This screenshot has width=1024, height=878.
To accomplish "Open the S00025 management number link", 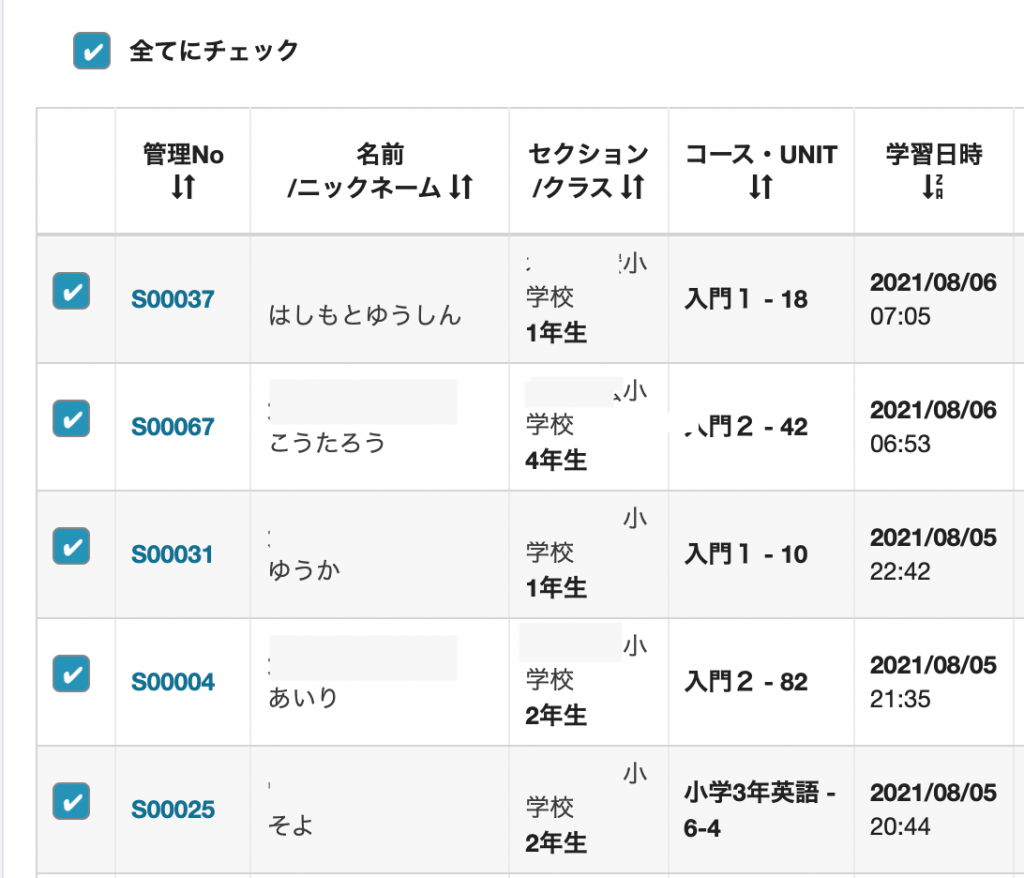I will (173, 809).
